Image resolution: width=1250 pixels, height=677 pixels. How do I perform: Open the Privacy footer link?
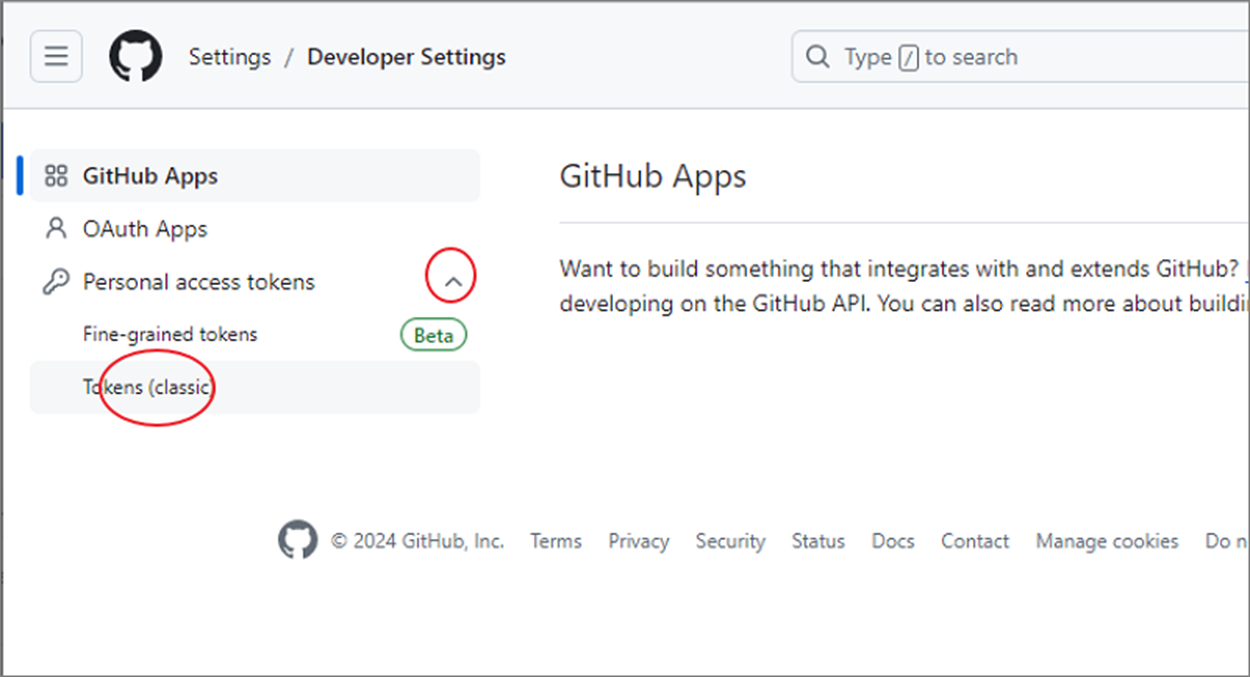pos(638,541)
